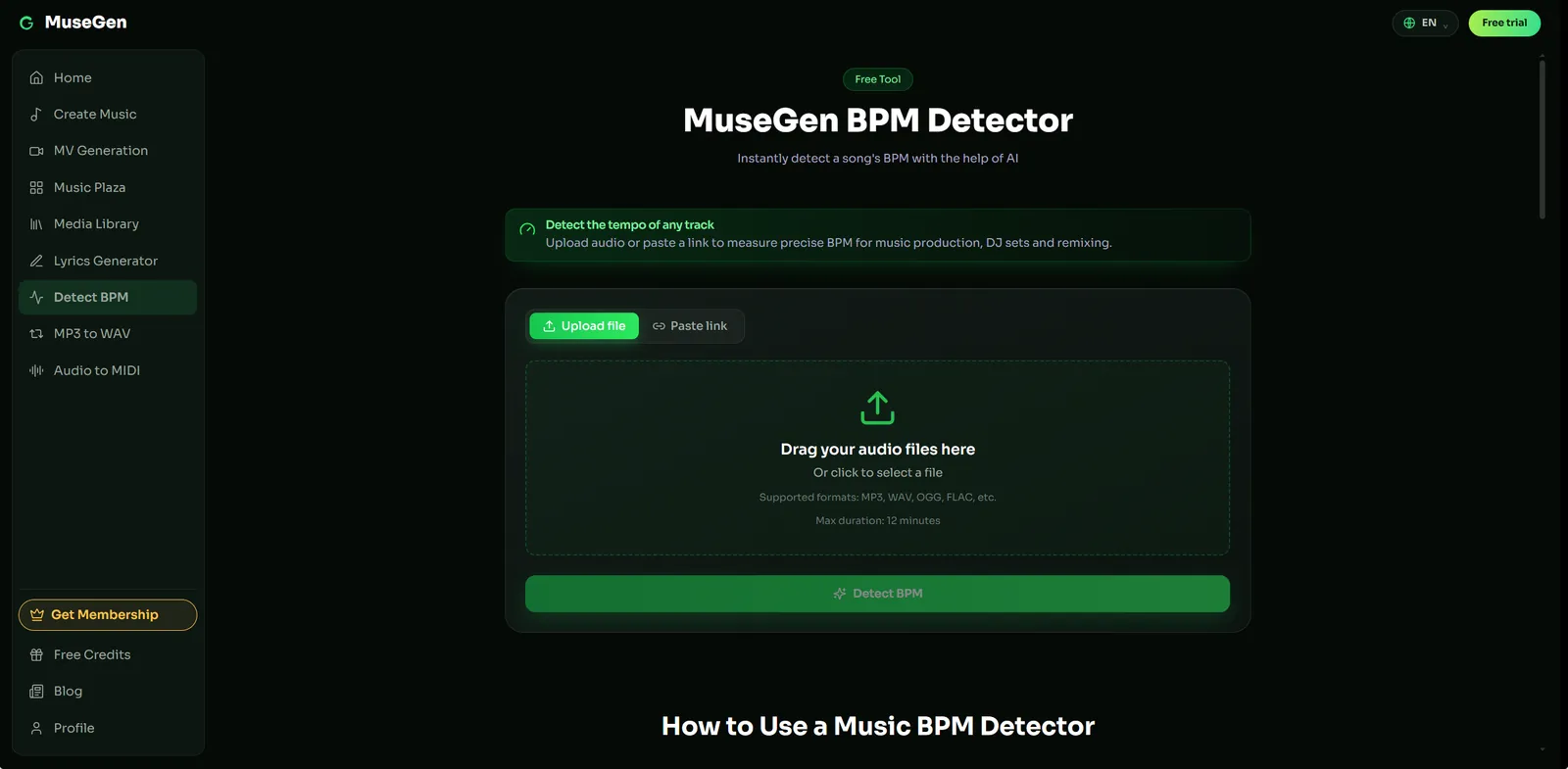
Task: Click the Free Tool badge
Action: pos(878,79)
